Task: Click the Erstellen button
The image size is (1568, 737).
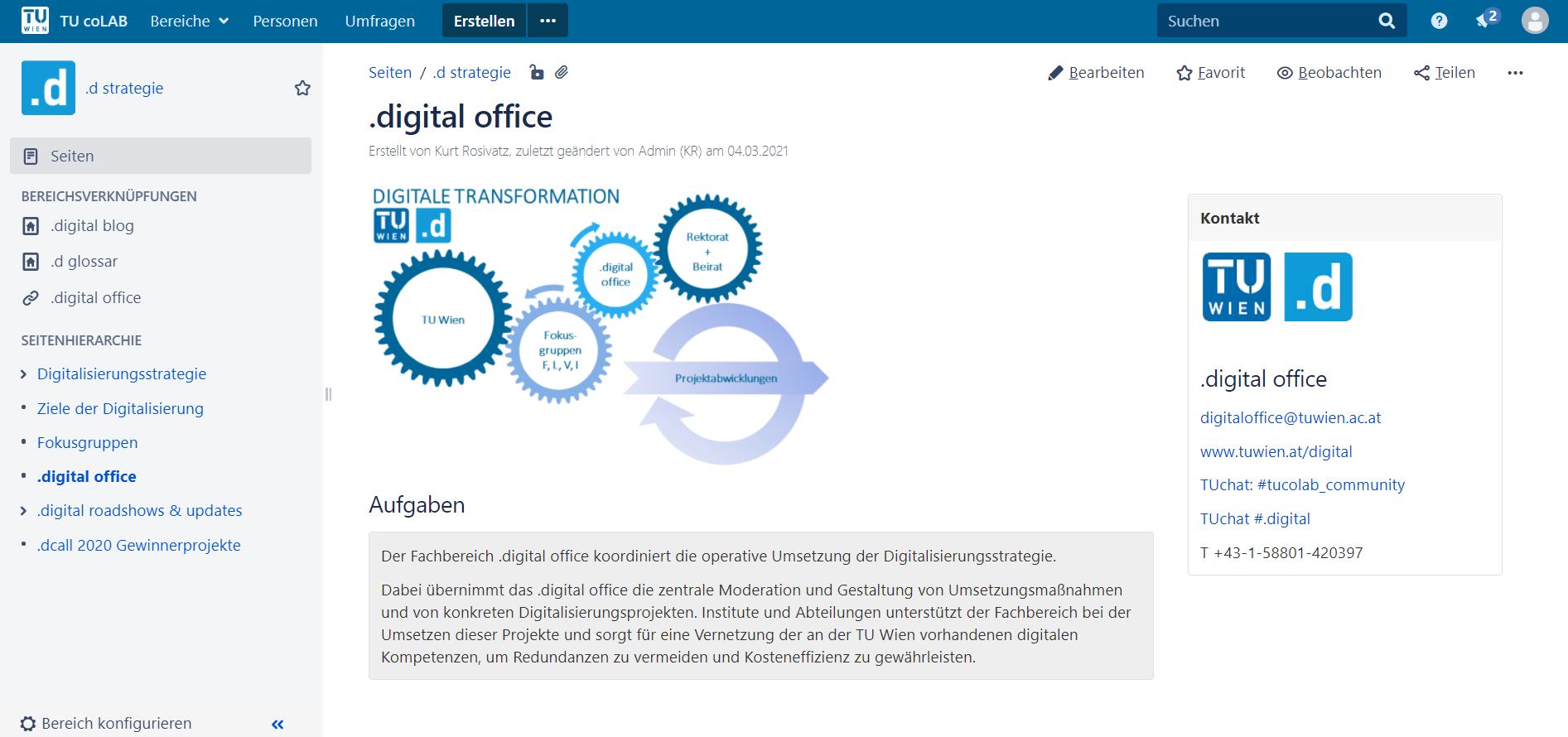Action: pos(484,21)
